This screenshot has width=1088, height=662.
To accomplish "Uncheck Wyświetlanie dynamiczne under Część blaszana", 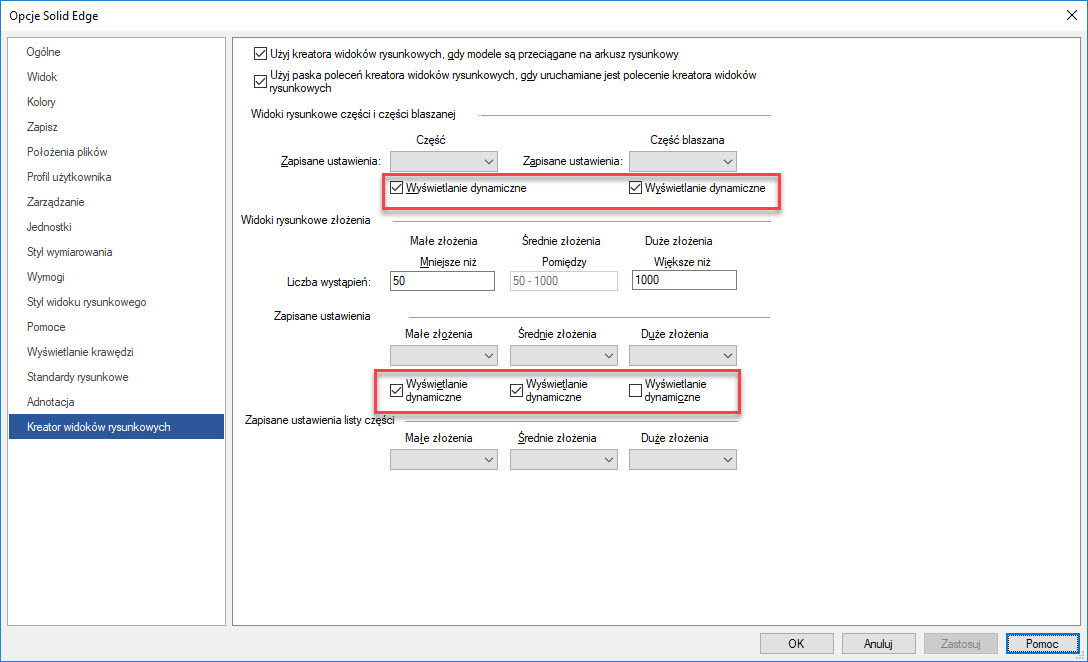I will click(635, 187).
